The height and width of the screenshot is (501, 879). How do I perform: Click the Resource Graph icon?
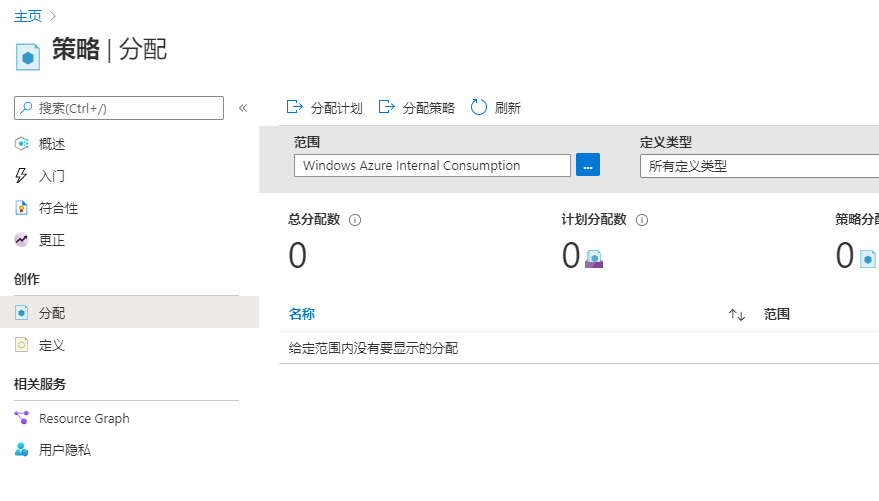pos(21,418)
